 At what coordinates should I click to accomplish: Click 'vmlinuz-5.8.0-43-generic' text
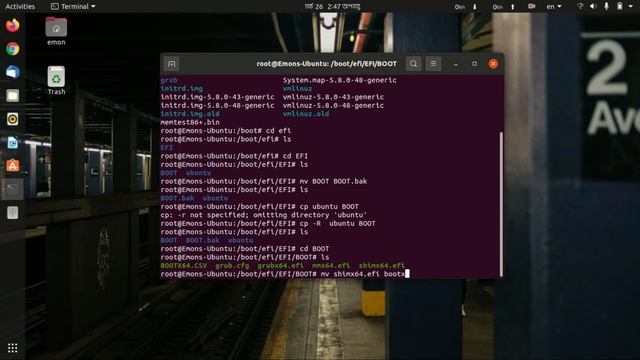click(x=333, y=97)
